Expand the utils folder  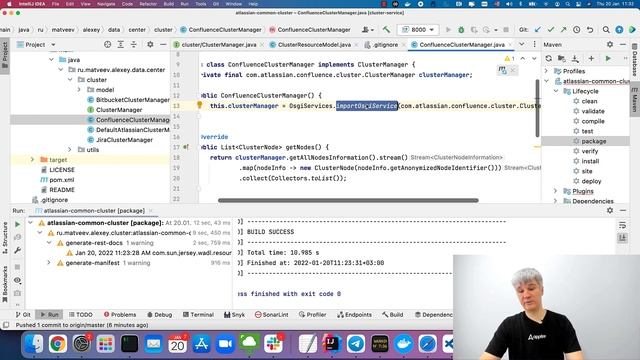[70, 150]
